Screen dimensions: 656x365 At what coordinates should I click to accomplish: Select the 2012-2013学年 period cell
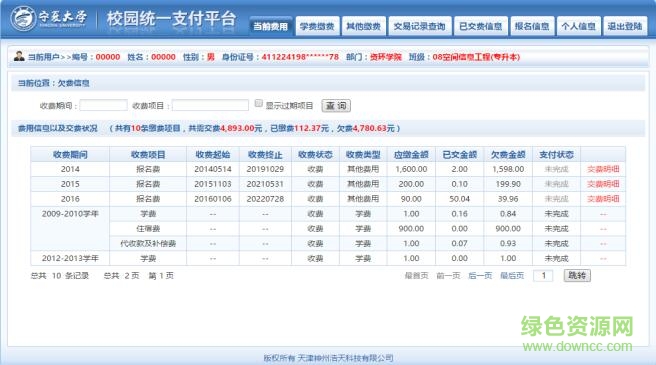coord(70,258)
